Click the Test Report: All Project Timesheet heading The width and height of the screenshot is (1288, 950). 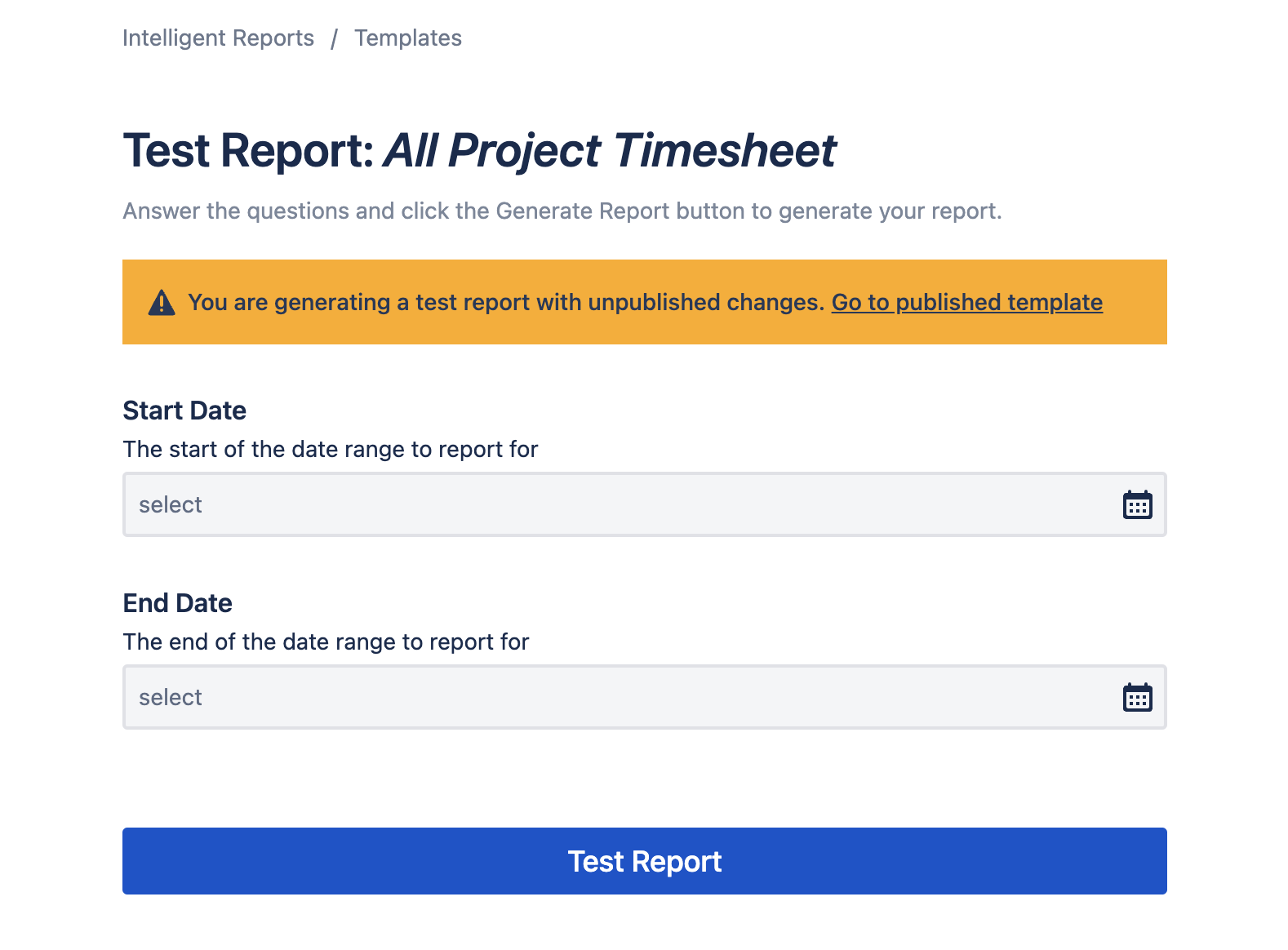[x=480, y=150]
